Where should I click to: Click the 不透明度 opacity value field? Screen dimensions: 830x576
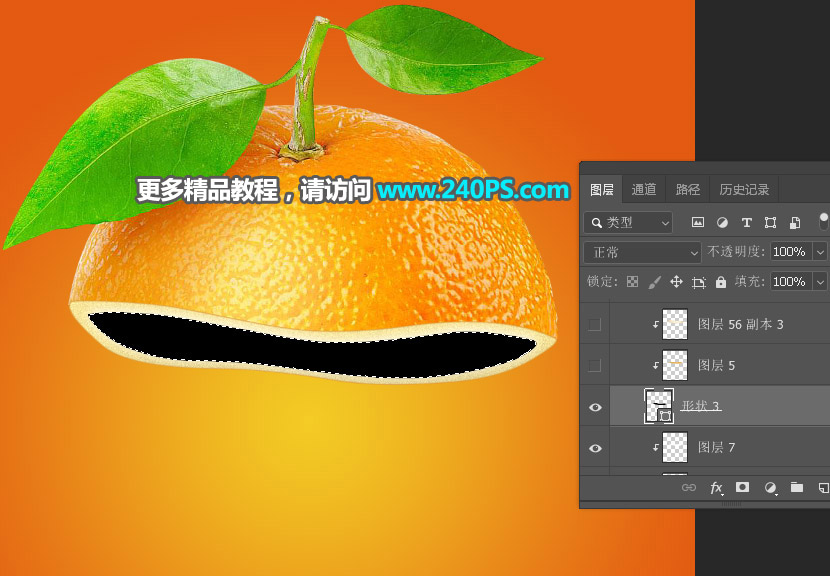(791, 252)
